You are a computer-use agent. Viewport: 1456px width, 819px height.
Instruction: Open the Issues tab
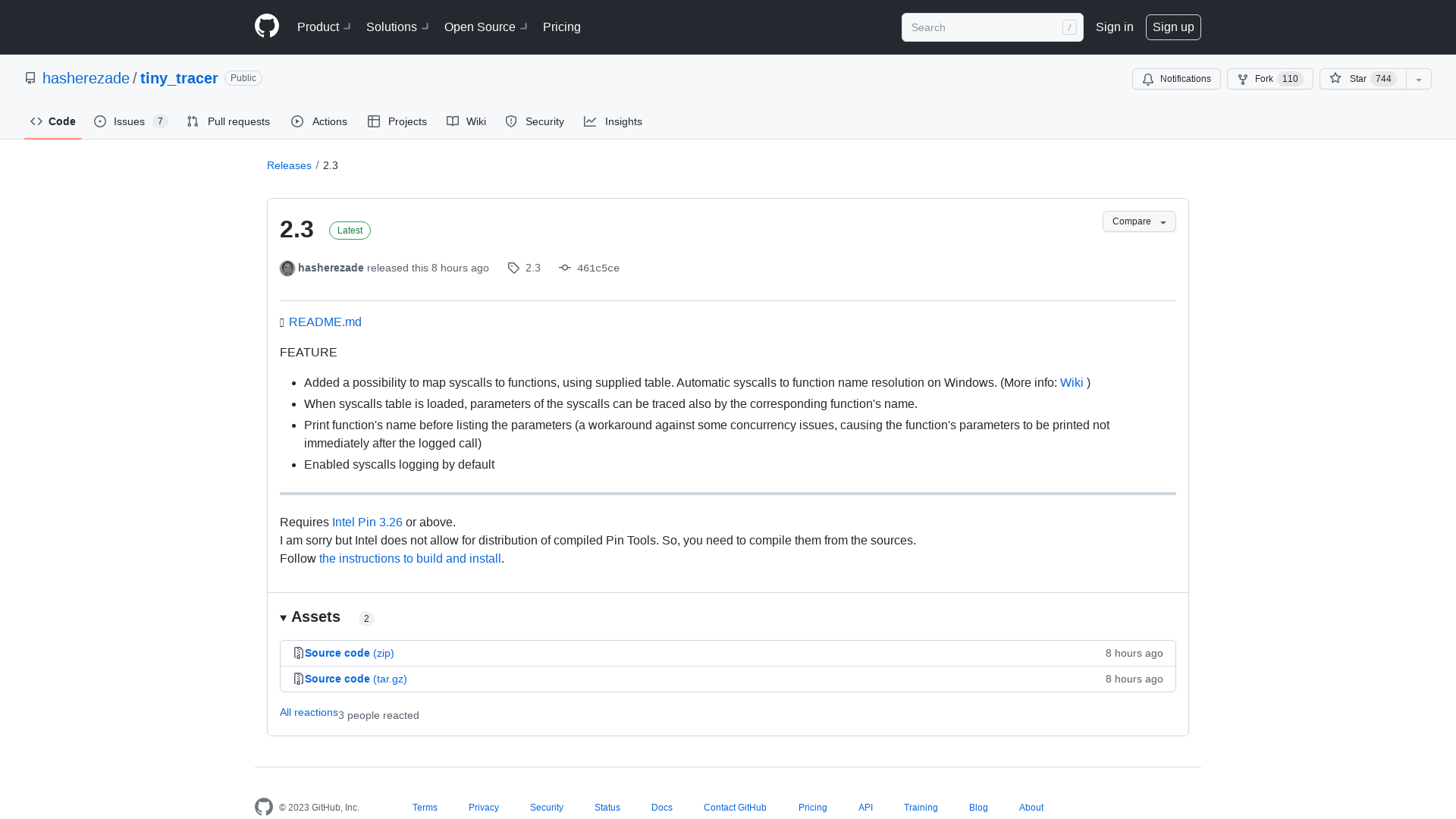tap(130, 121)
